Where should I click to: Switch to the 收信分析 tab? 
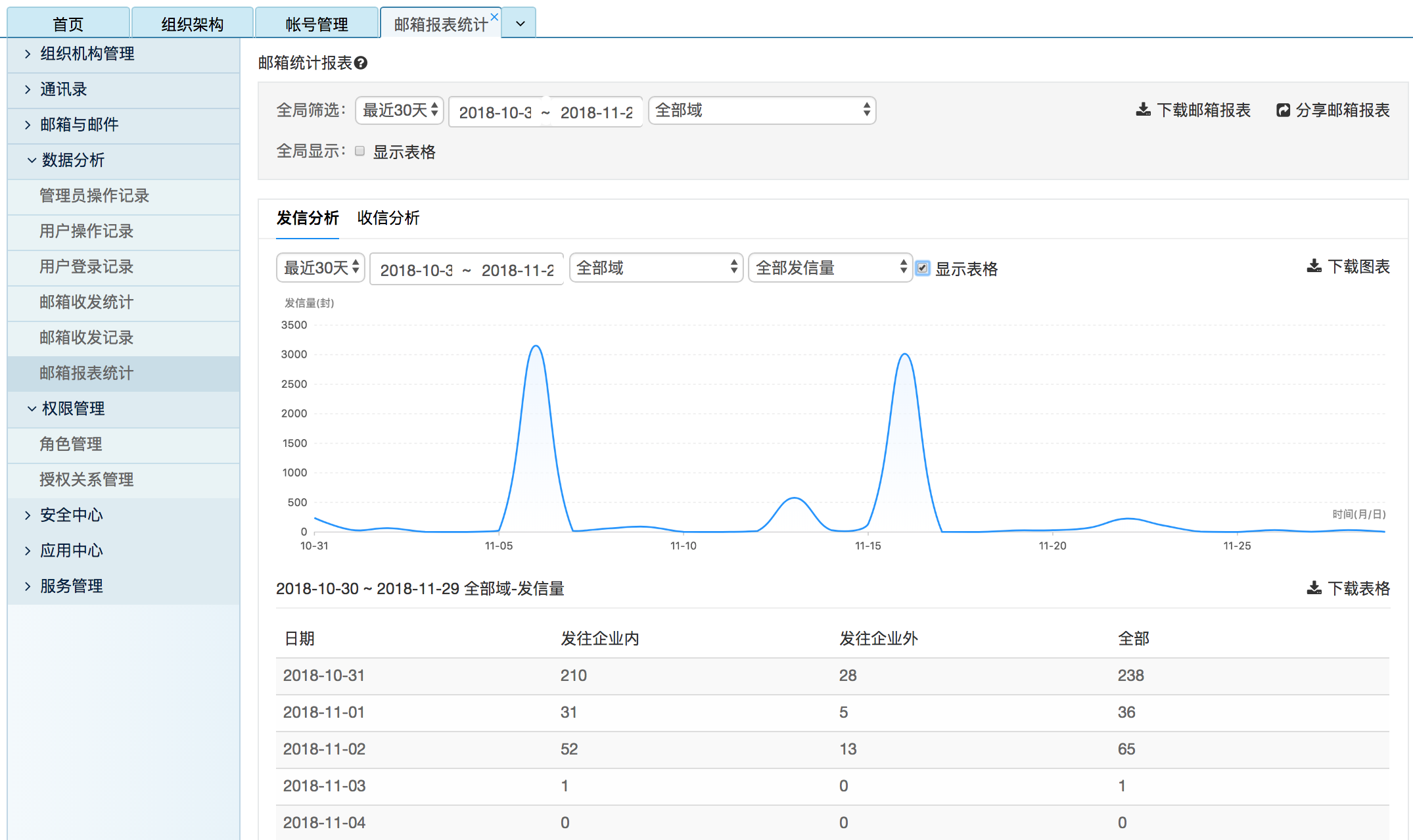coord(388,218)
